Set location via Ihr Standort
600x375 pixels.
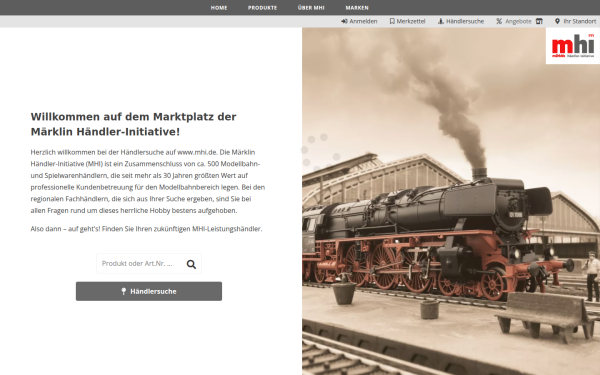(x=576, y=21)
